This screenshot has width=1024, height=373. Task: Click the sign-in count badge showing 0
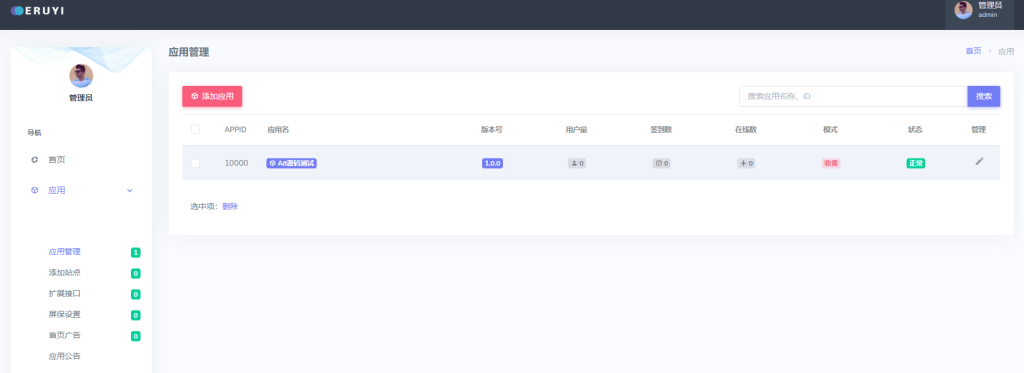tap(662, 163)
